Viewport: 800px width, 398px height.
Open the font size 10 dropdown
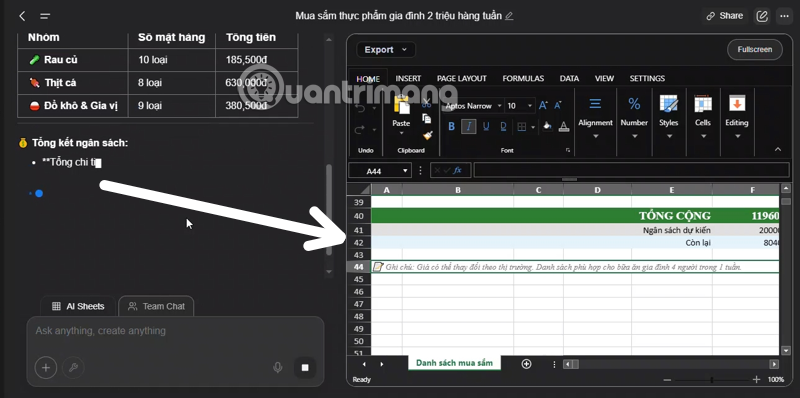coord(530,106)
